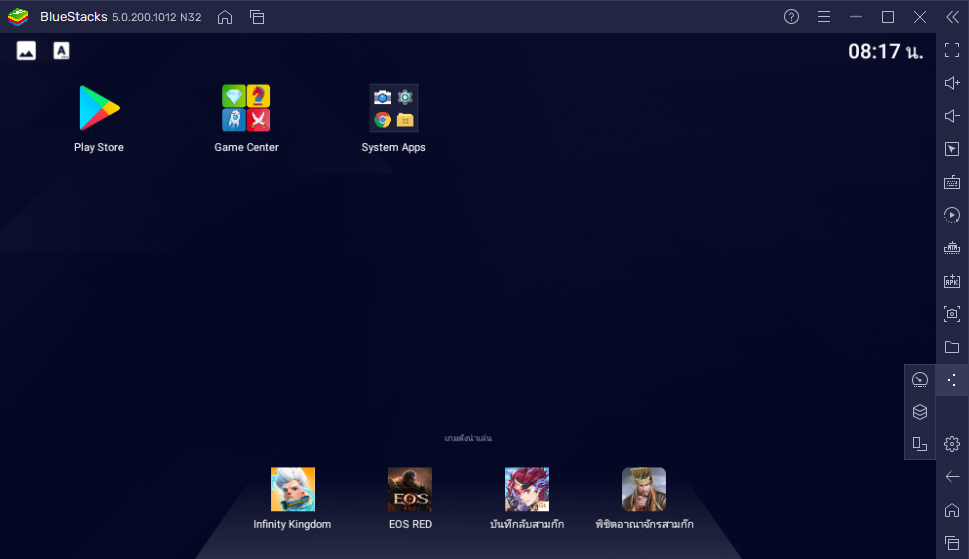Screen dimensions: 969x559
Task: Click the 08:17 clock display
Action: [x=885, y=51]
